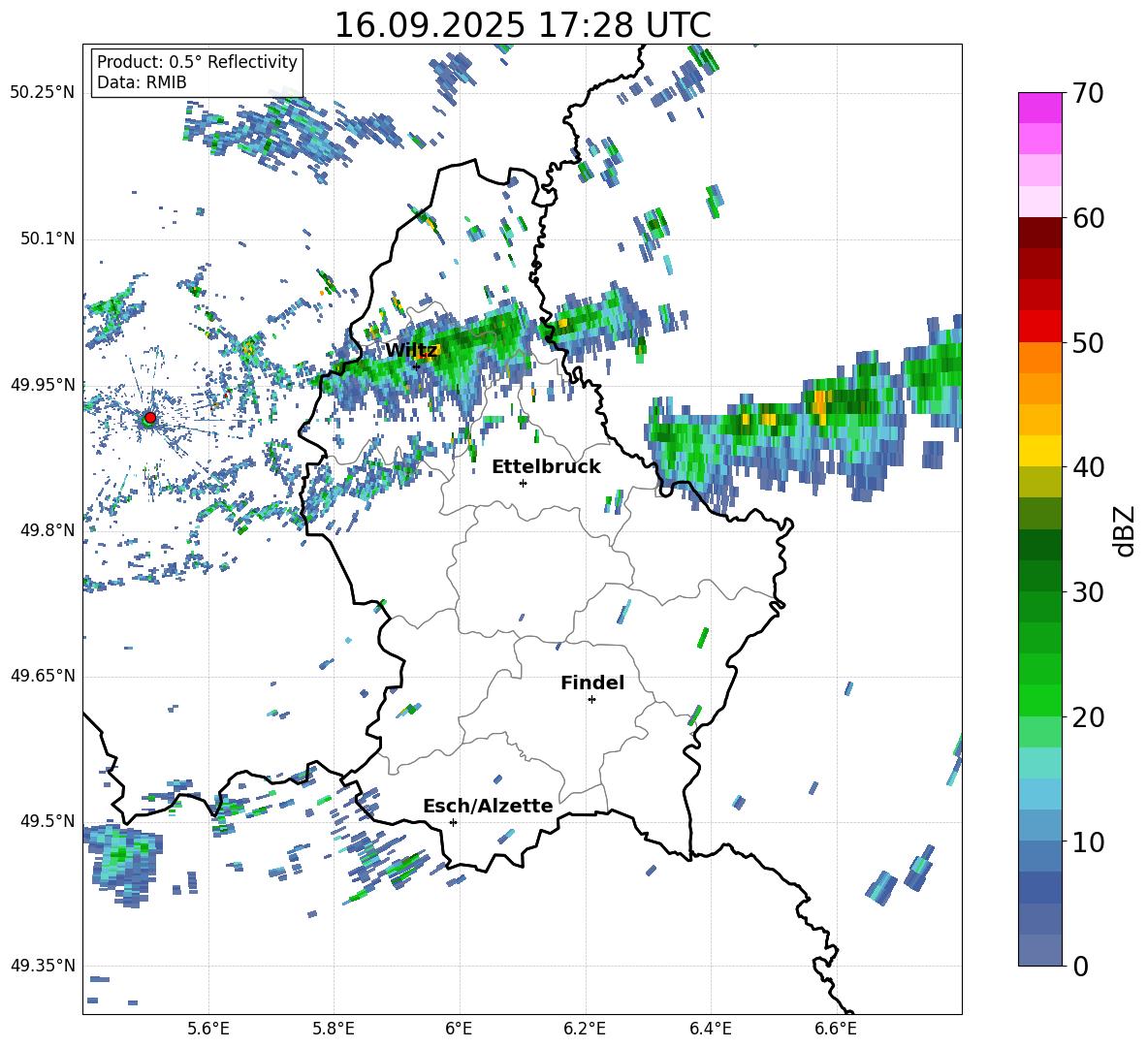Click the 30 value on colorbar

point(1088,592)
